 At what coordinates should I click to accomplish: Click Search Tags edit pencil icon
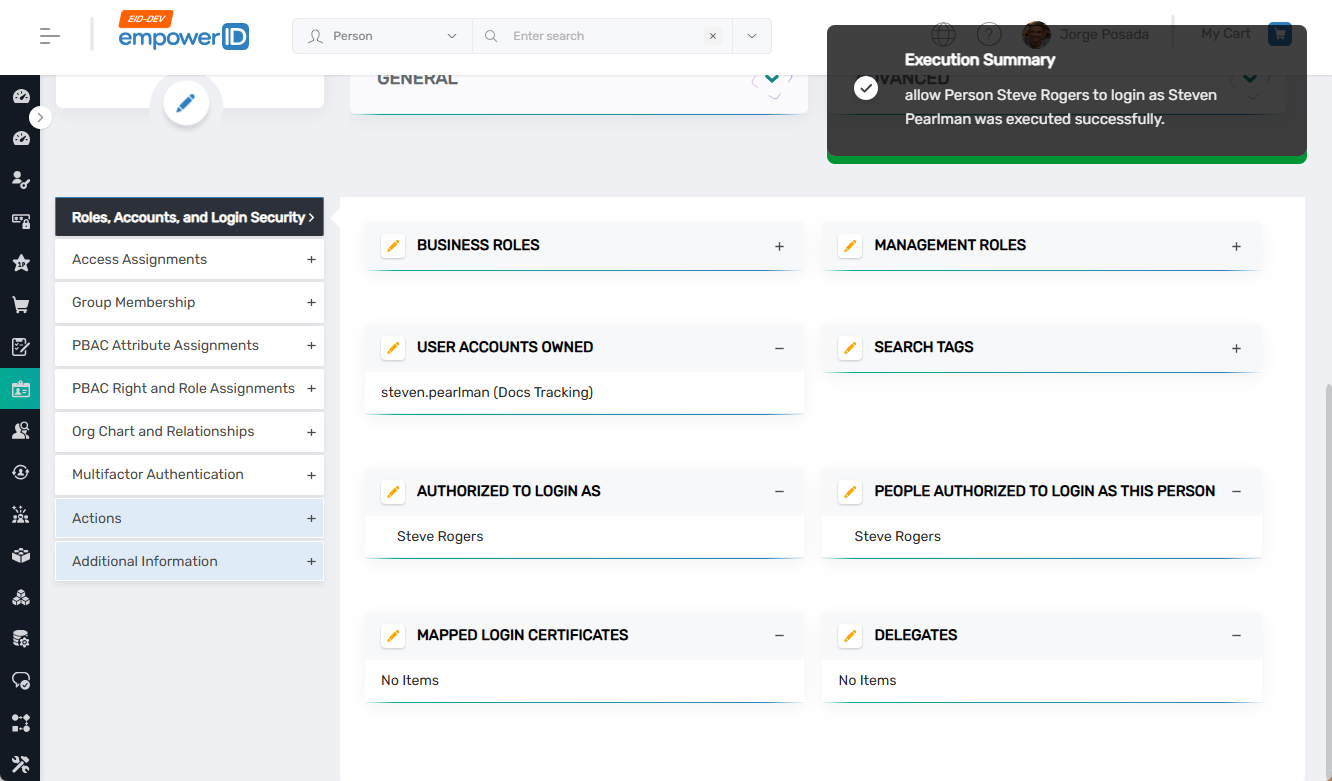pyautogui.click(x=850, y=348)
